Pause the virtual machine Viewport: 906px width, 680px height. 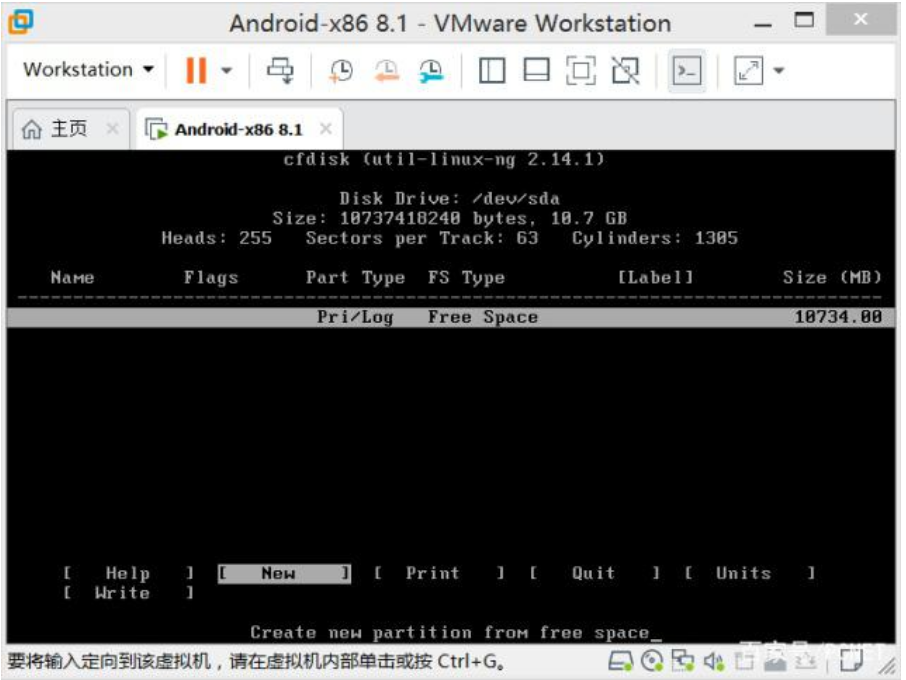[x=196, y=70]
